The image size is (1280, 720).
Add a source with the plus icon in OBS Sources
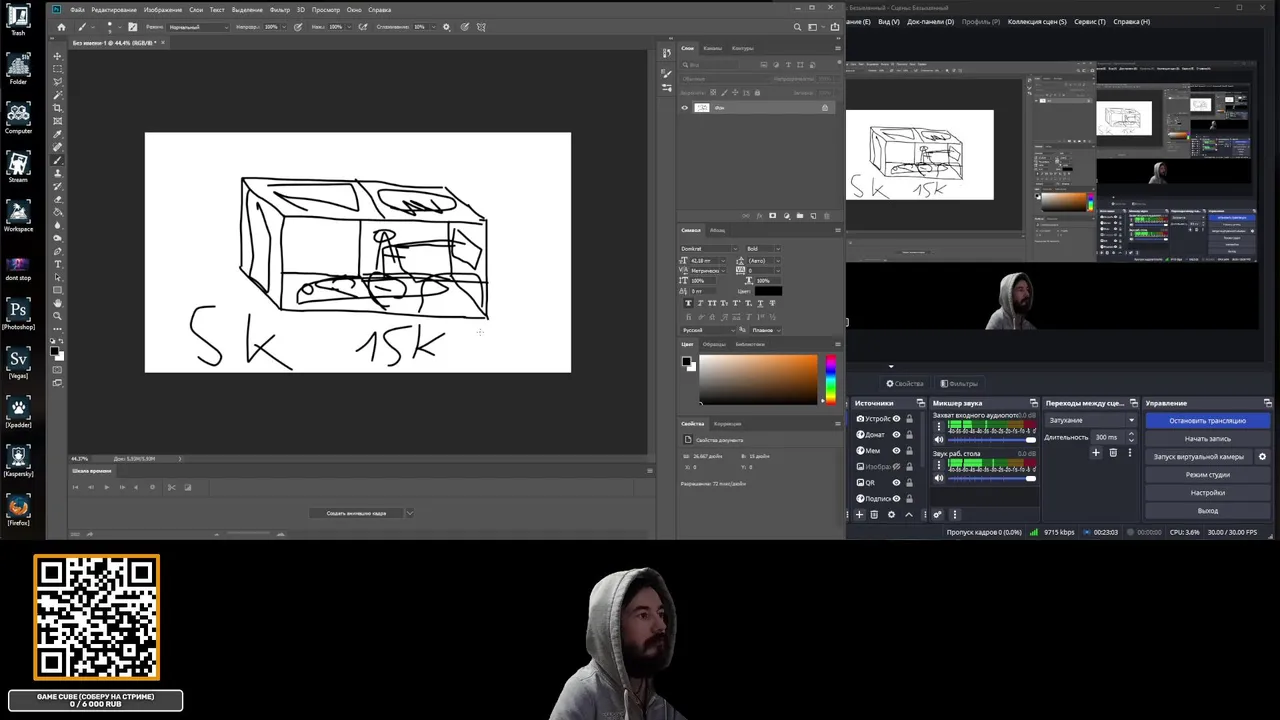(859, 514)
